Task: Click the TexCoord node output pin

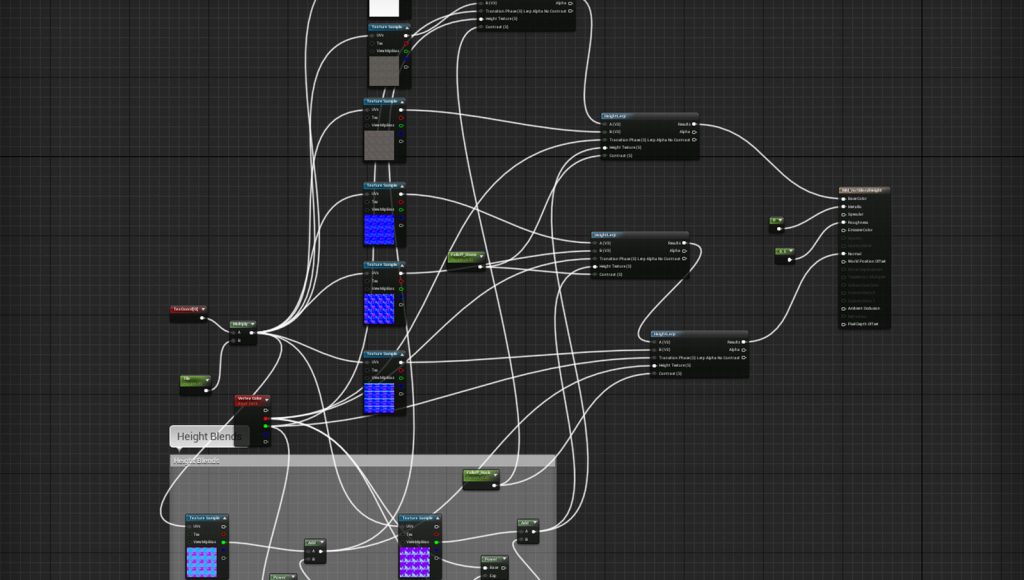Action: pyautogui.click(x=203, y=319)
